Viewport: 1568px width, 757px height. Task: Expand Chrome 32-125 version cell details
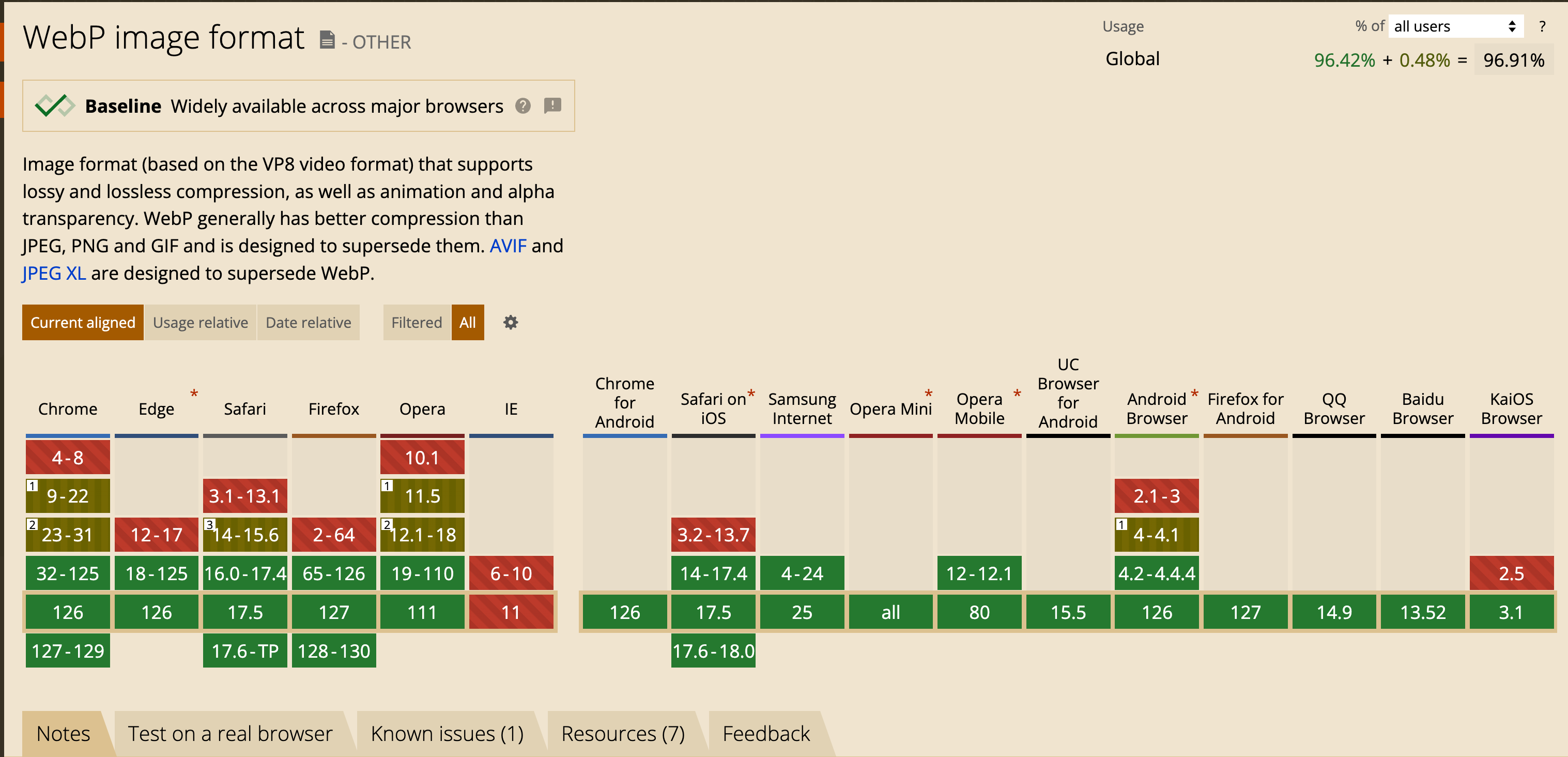[68, 573]
